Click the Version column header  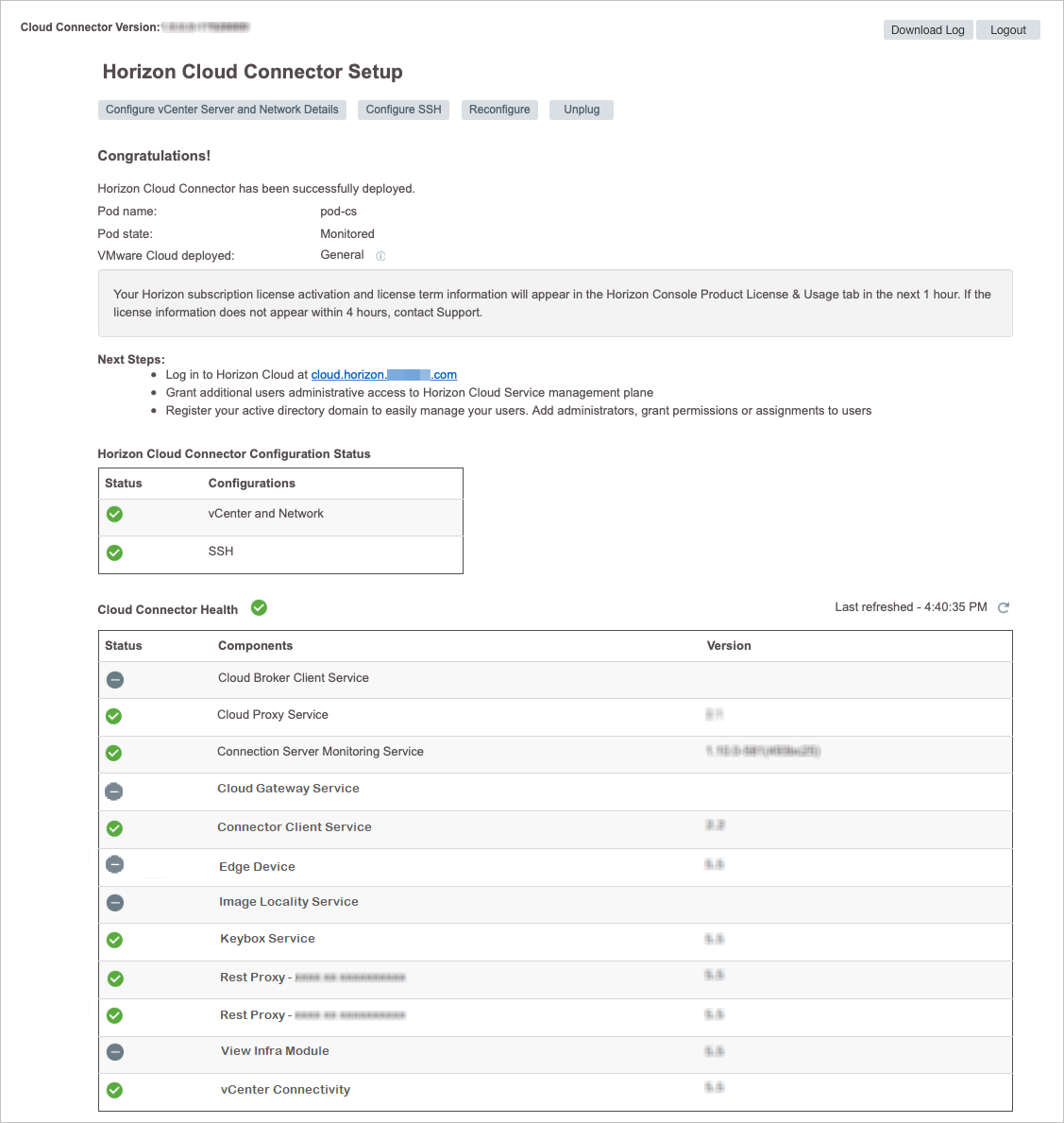[x=729, y=646]
